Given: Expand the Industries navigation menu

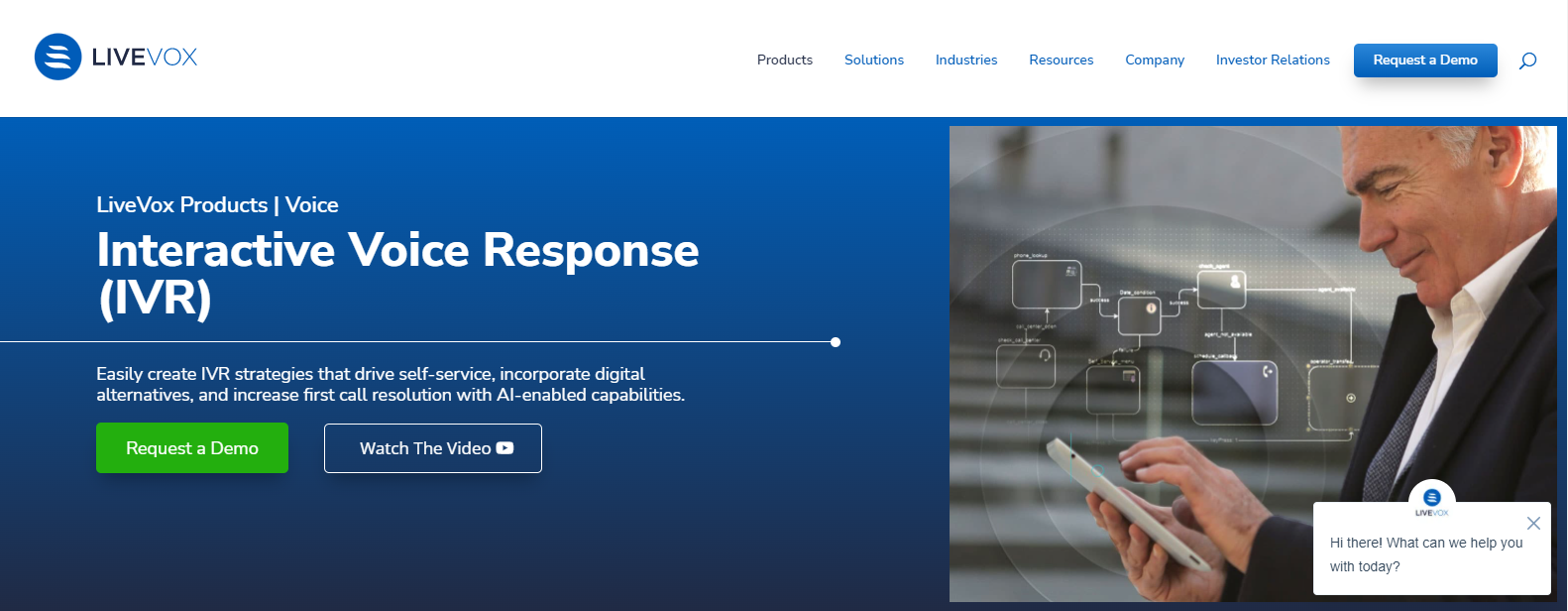Looking at the screenshot, I should (x=965, y=61).
